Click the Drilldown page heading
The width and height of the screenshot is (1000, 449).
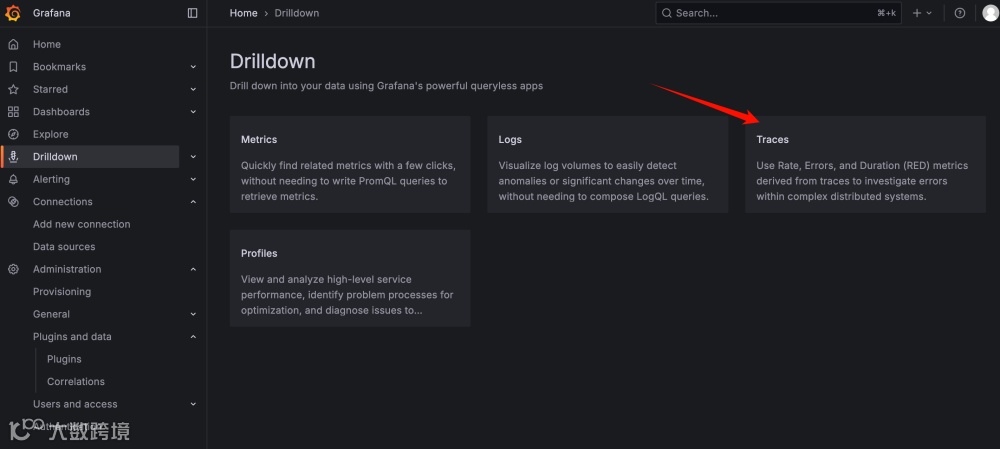(272, 61)
